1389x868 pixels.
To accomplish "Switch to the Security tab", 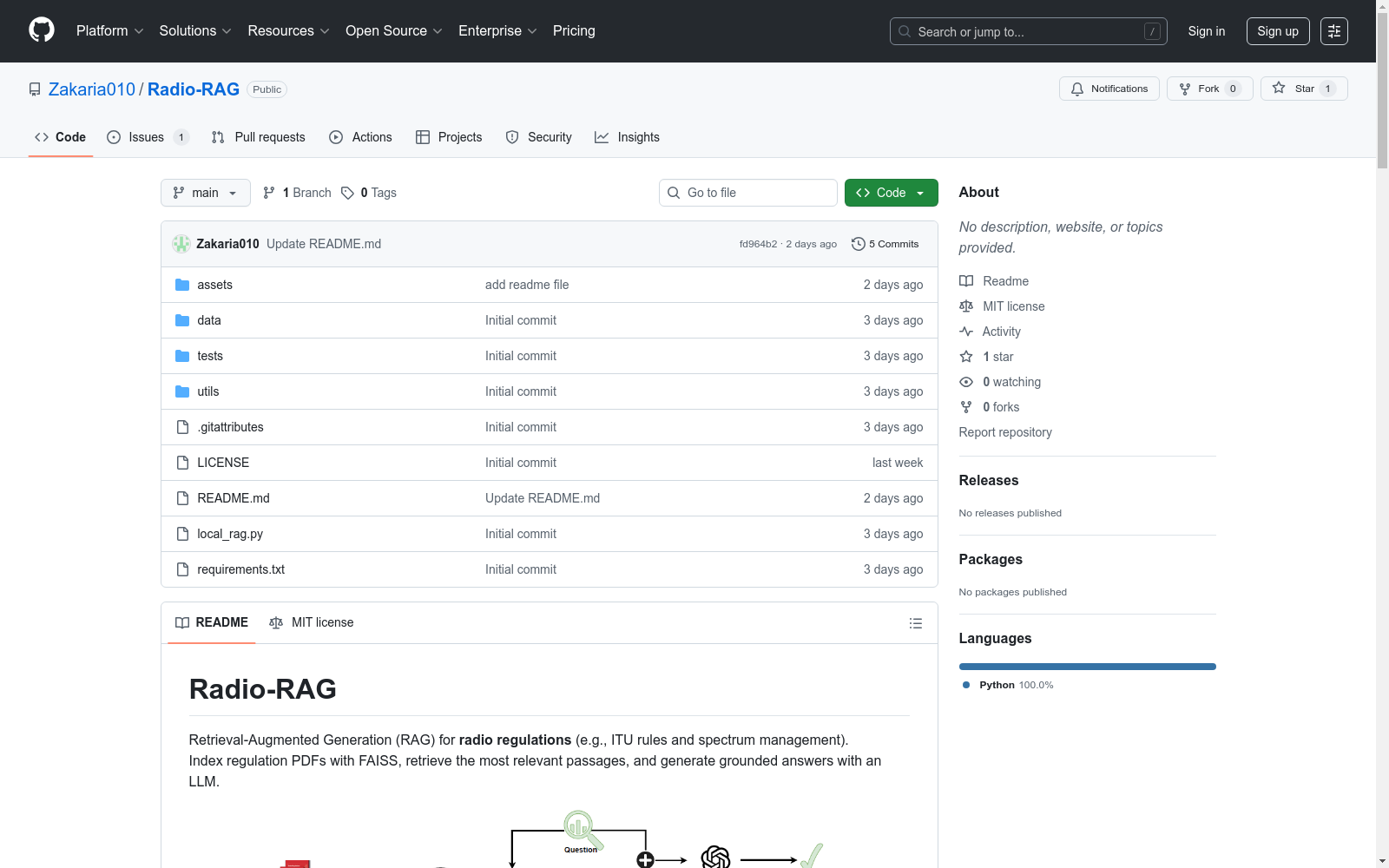I will [x=539, y=137].
